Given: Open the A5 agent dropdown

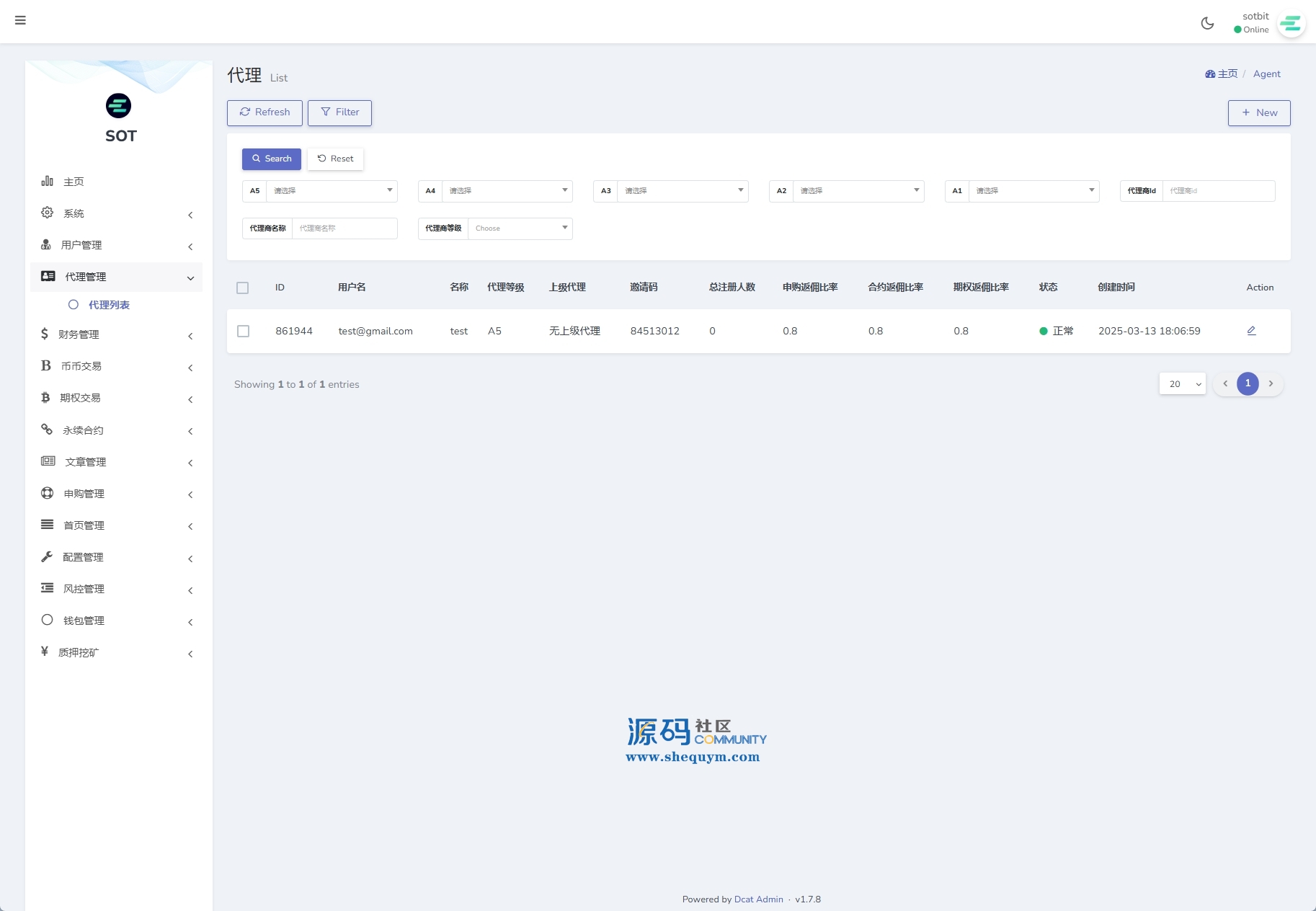Looking at the screenshot, I should click(332, 191).
